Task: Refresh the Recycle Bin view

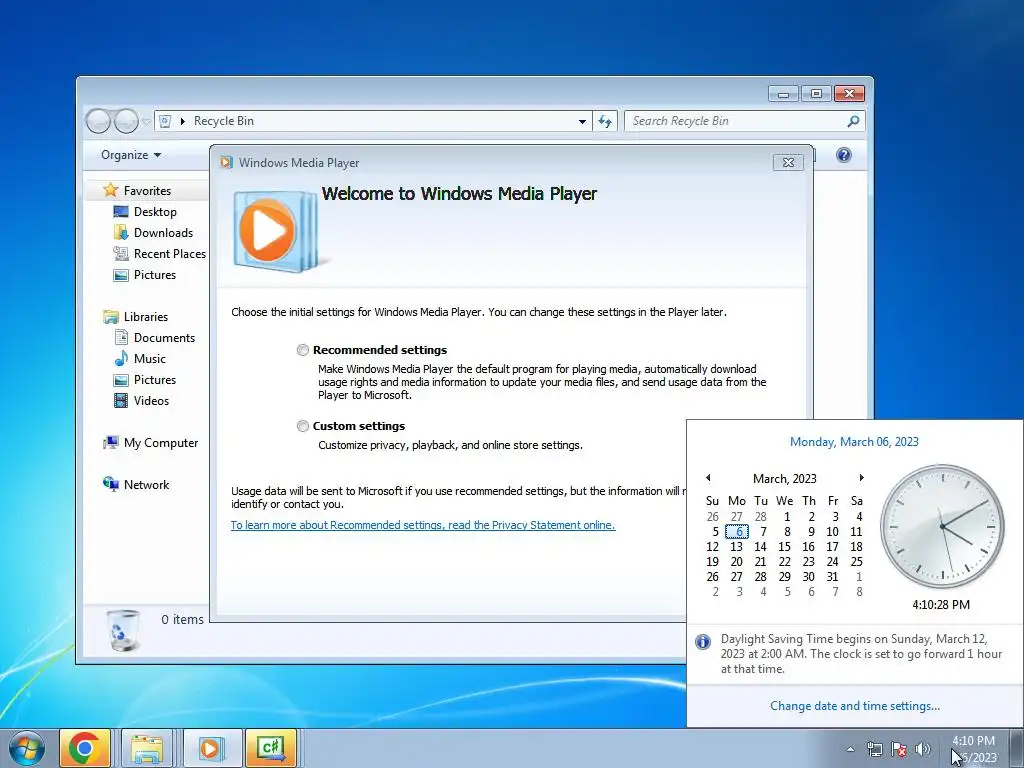Action: tap(605, 121)
